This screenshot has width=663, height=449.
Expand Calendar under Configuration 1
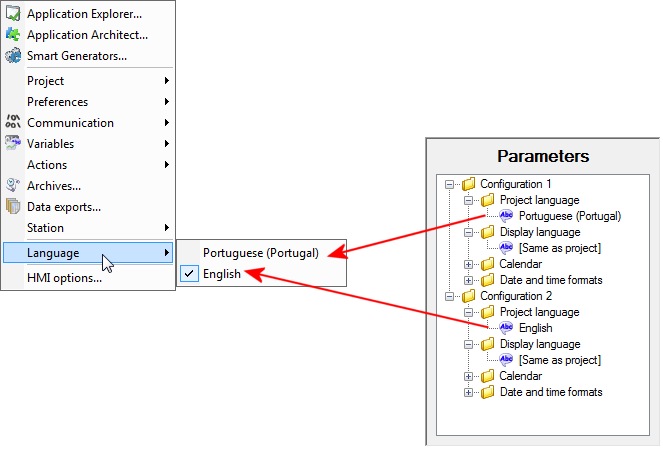(x=468, y=265)
